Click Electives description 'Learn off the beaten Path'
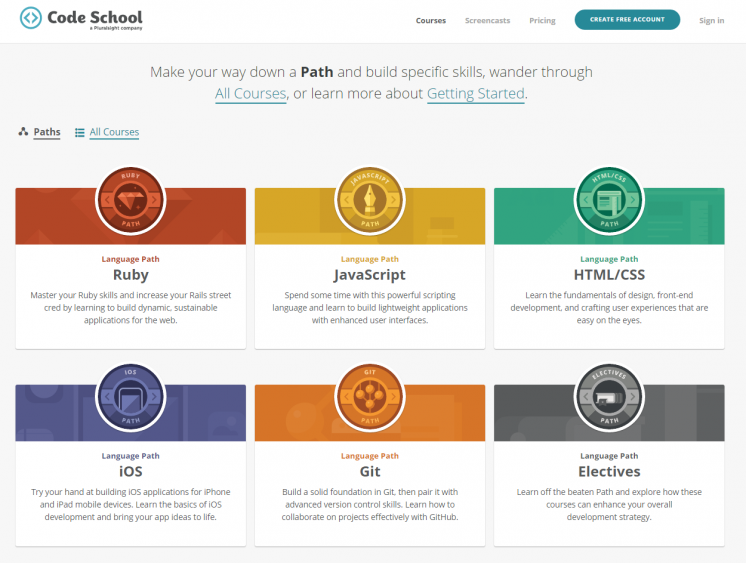746x563 pixels. (x=609, y=504)
